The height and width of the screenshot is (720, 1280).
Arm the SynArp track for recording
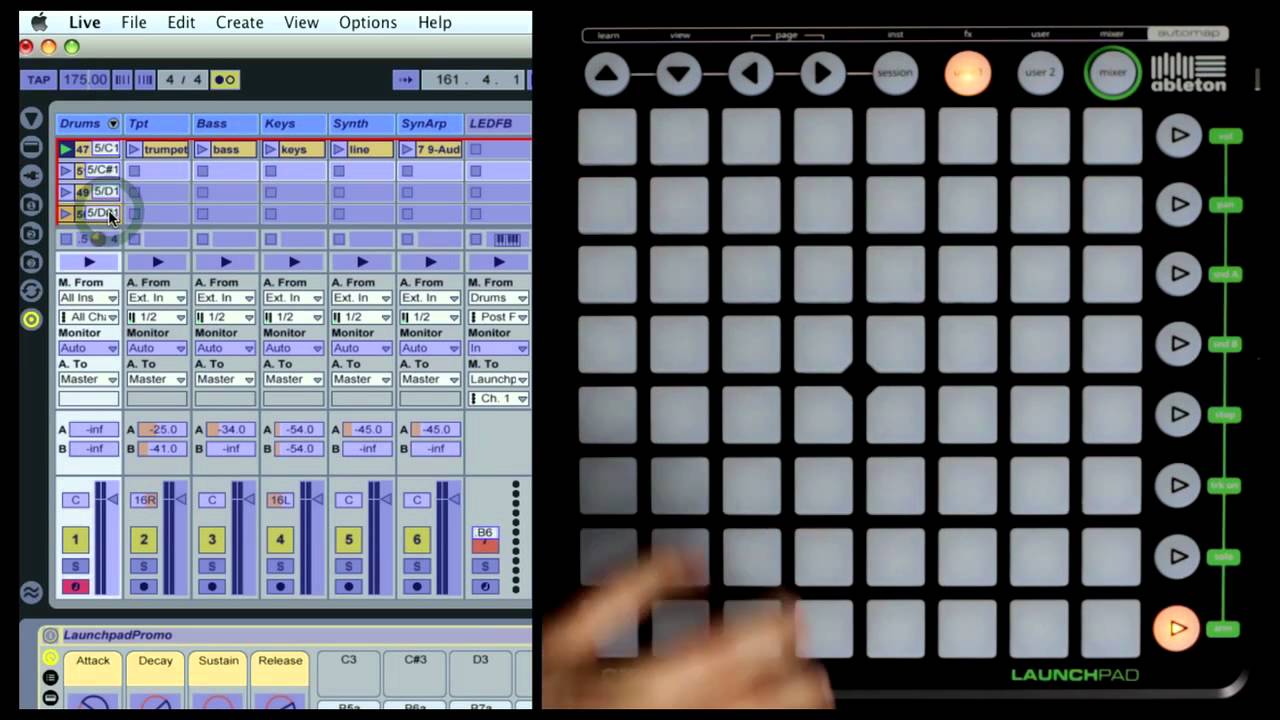pos(417,587)
